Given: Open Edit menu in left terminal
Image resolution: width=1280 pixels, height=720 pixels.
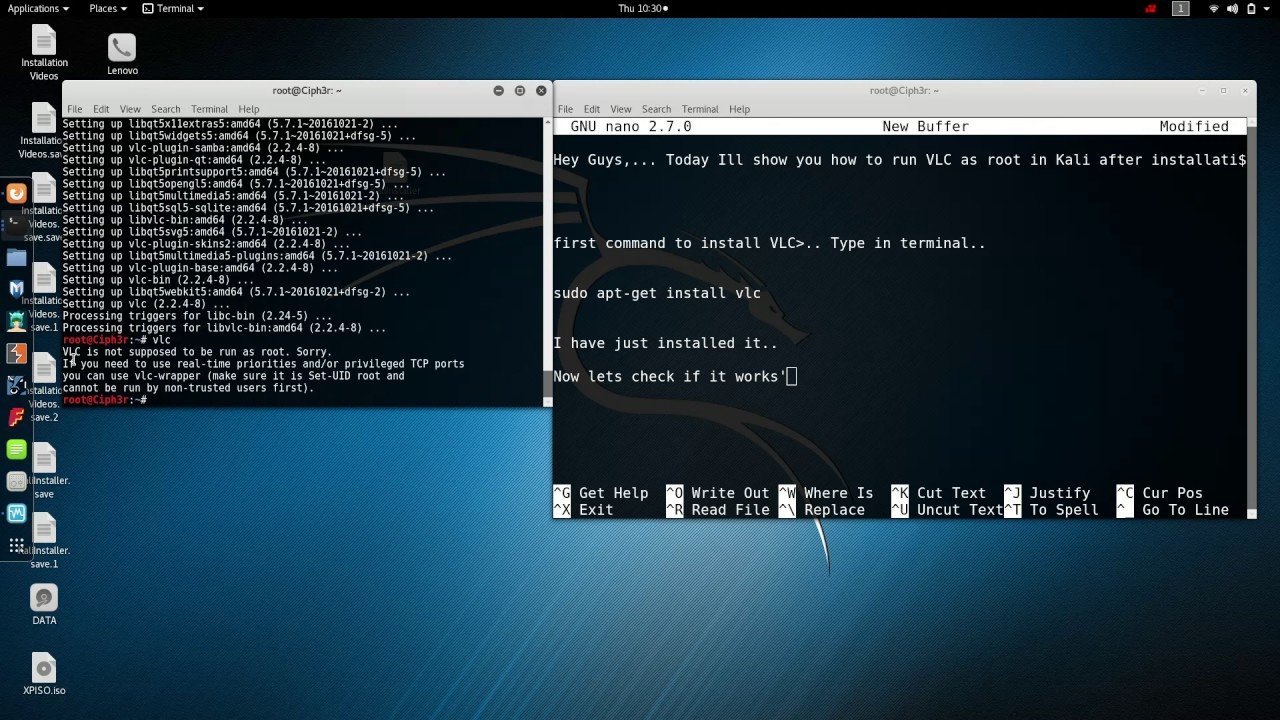Looking at the screenshot, I should click(x=101, y=109).
